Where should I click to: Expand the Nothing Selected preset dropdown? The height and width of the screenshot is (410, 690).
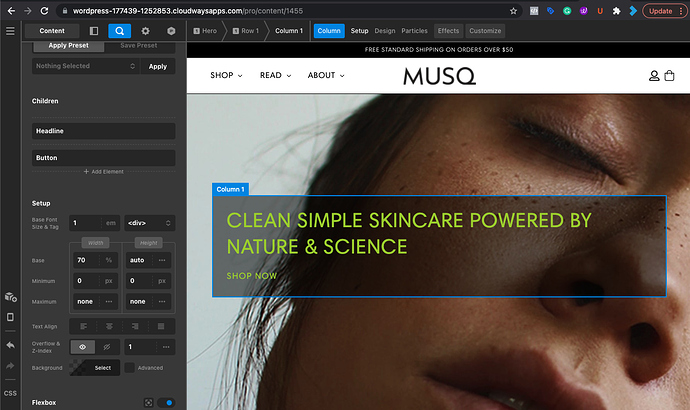click(84, 66)
